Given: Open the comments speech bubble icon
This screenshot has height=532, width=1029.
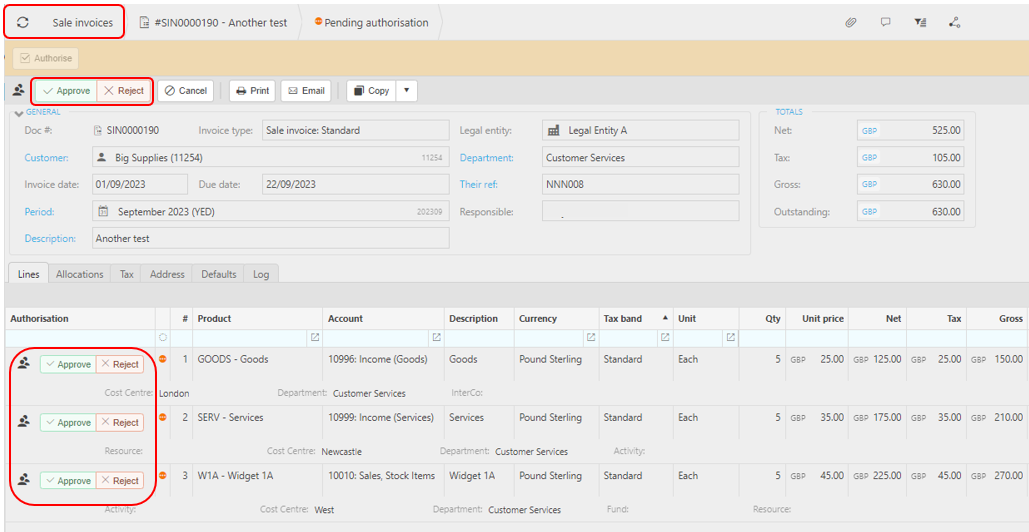Looking at the screenshot, I should (x=885, y=22).
